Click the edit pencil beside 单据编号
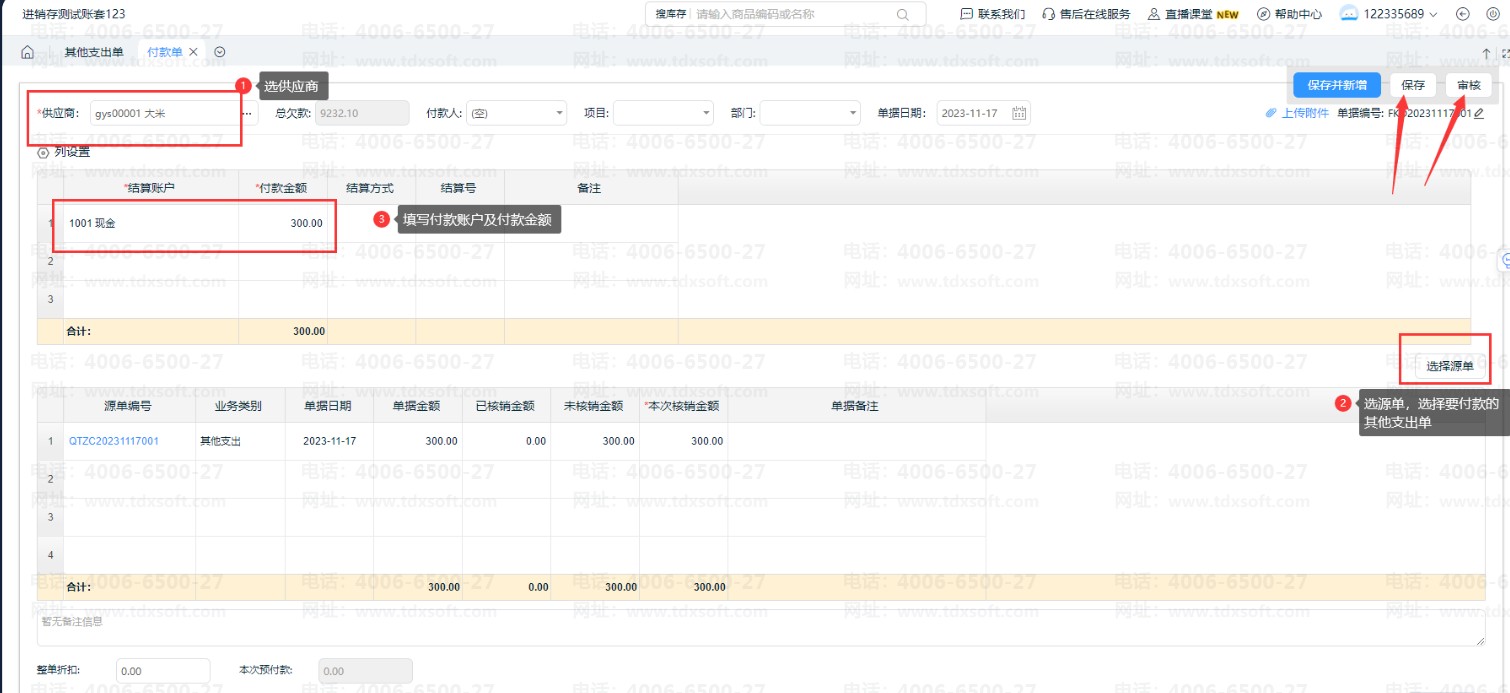The width and height of the screenshot is (1510, 693). tap(1479, 113)
